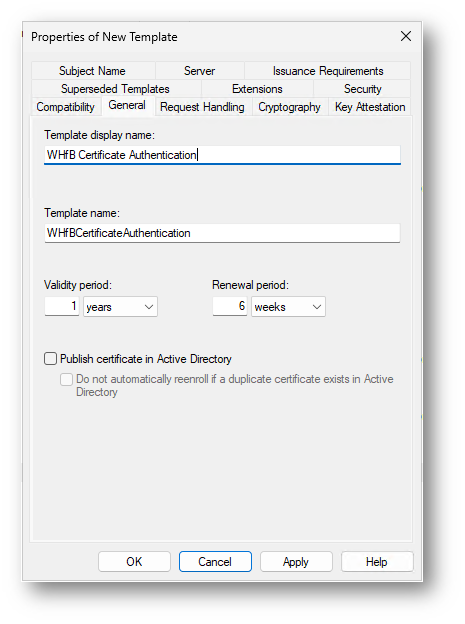Click the OK button
465x624 pixels.
click(134, 562)
